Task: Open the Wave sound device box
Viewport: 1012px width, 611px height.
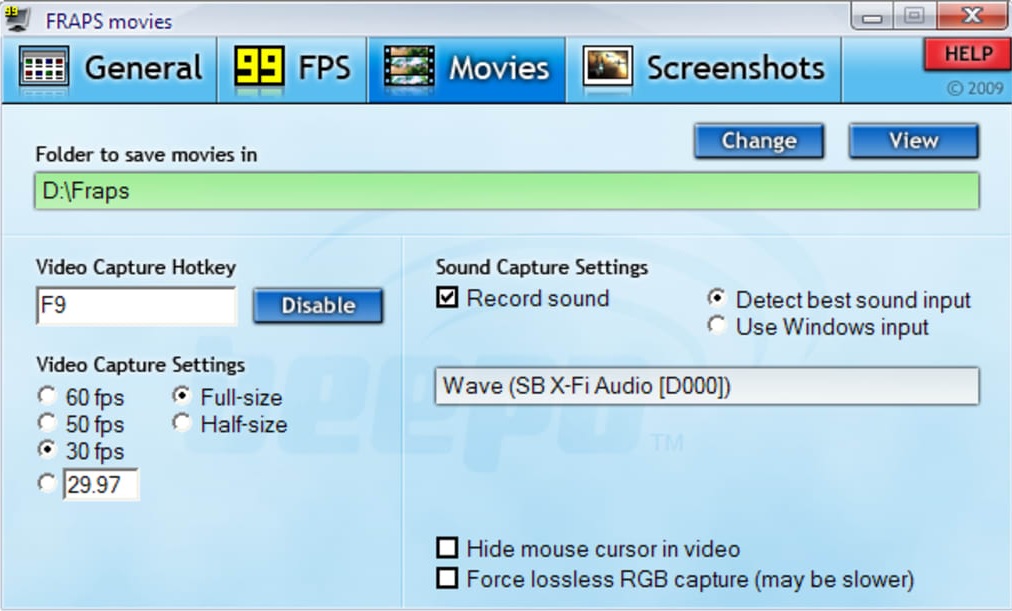Action: pyautogui.click(x=707, y=386)
